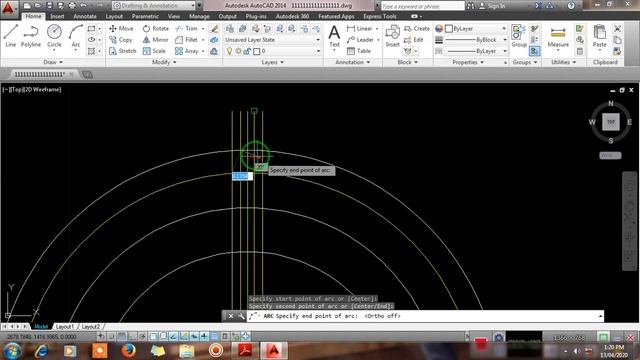Click the Mirror button
Viewport: 640px width, 360px height.
[x=156, y=40]
